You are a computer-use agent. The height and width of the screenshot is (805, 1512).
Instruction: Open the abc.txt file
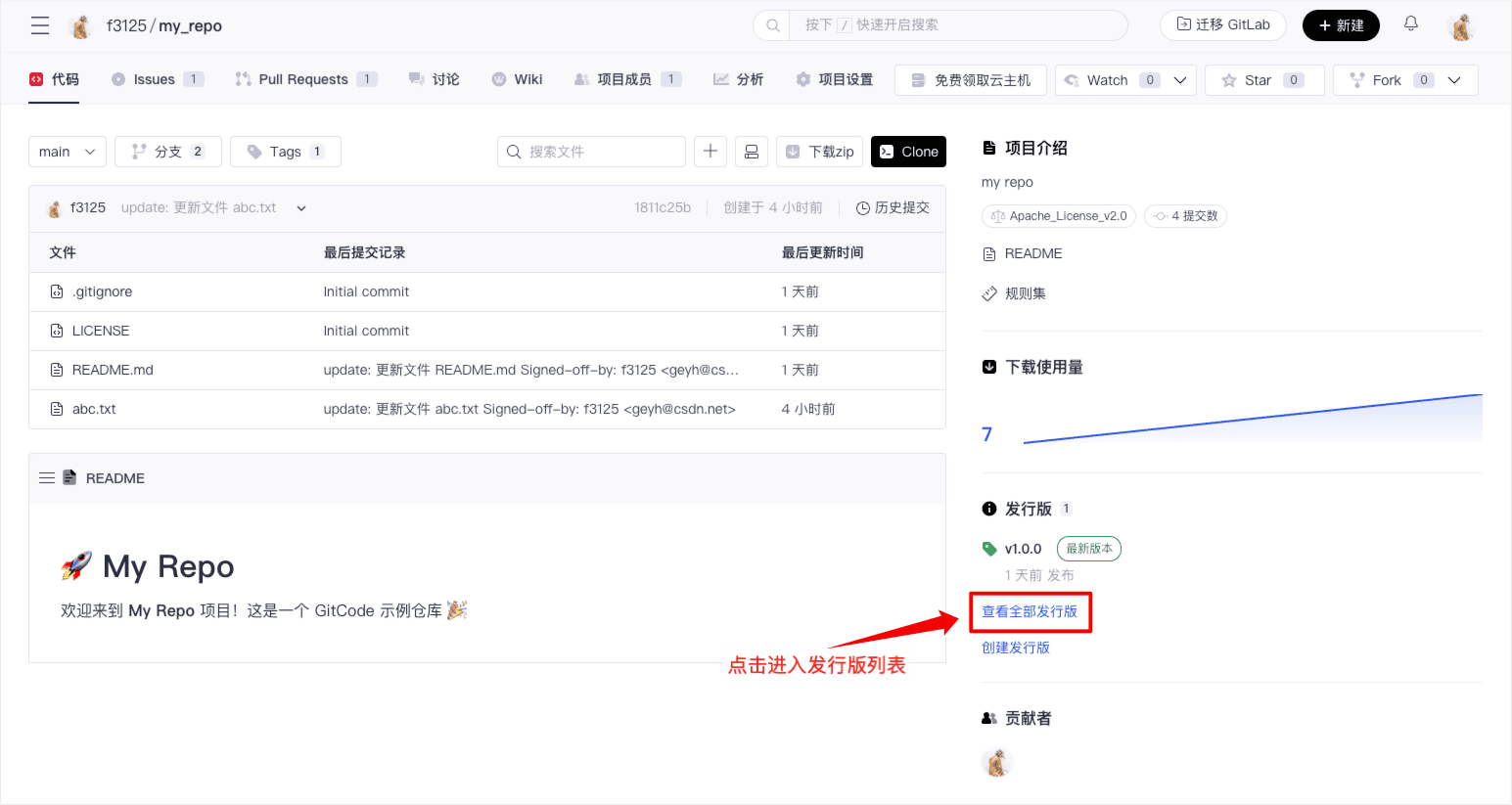[94, 409]
